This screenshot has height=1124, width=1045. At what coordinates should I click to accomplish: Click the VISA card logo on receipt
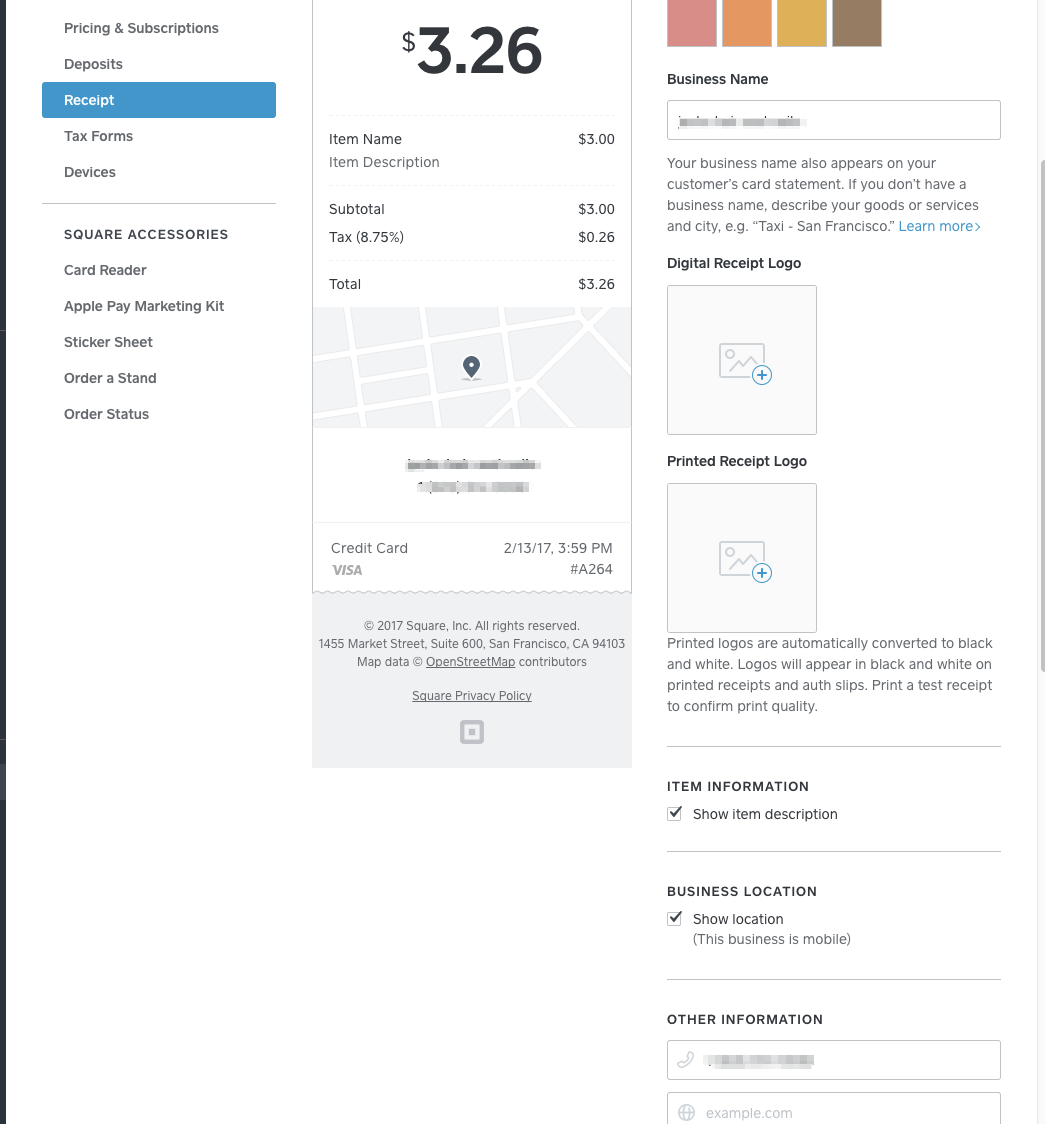point(347,570)
